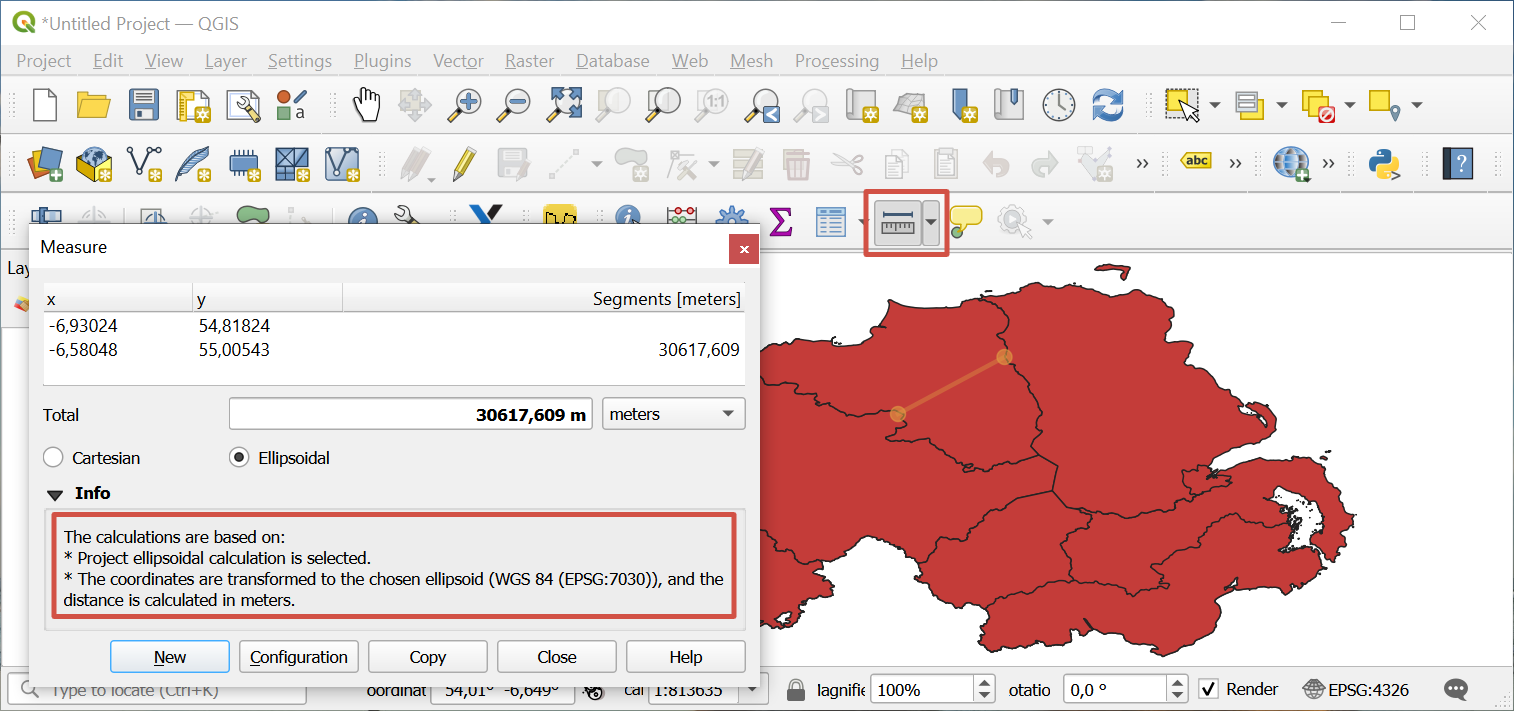Screen dimensions: 1514x711
Task: Increase rotation with the stepper arrow
Action: pyautogui.click(x=1176, y=683)
